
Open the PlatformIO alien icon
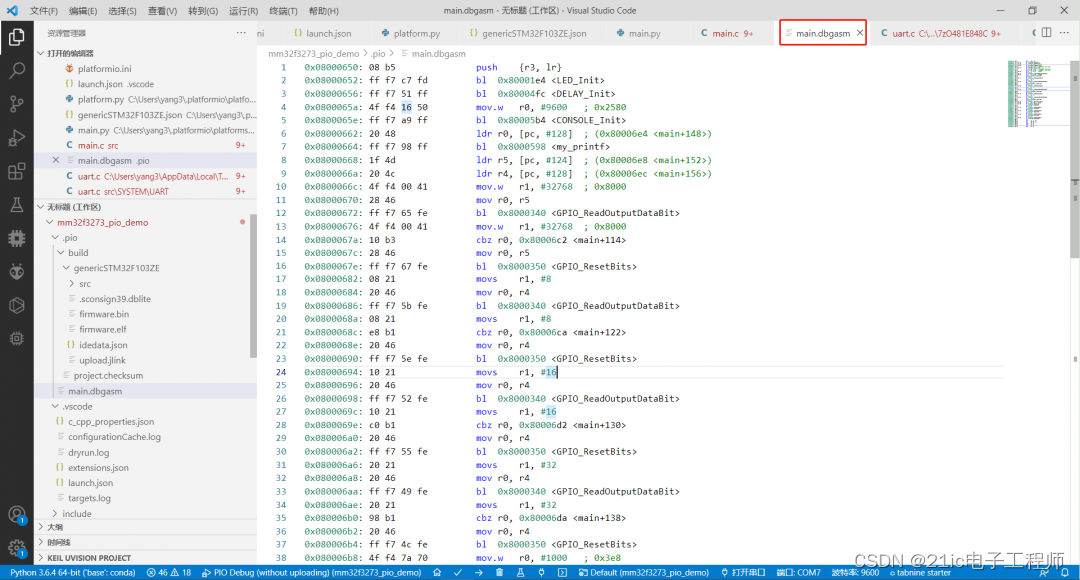point(17,271)
